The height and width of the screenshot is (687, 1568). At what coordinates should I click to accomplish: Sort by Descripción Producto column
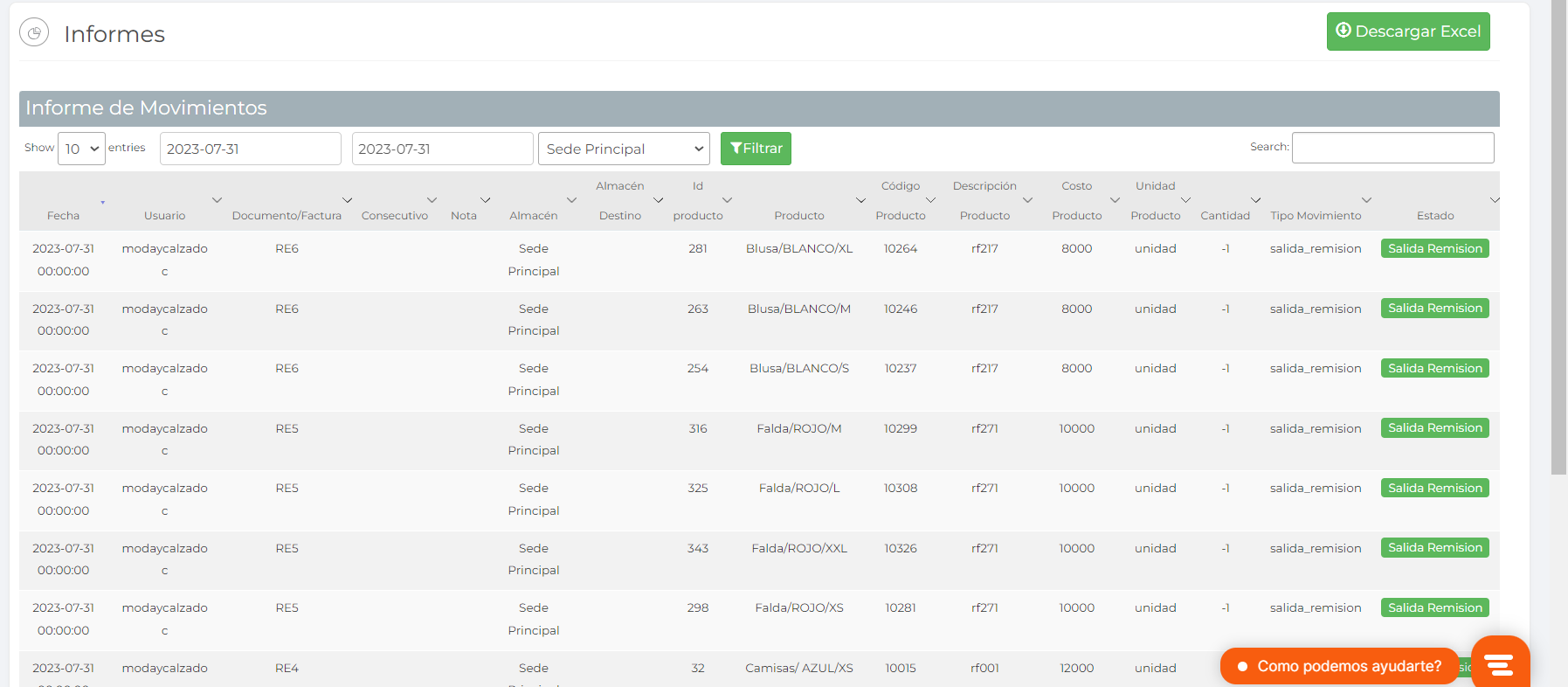984,201
